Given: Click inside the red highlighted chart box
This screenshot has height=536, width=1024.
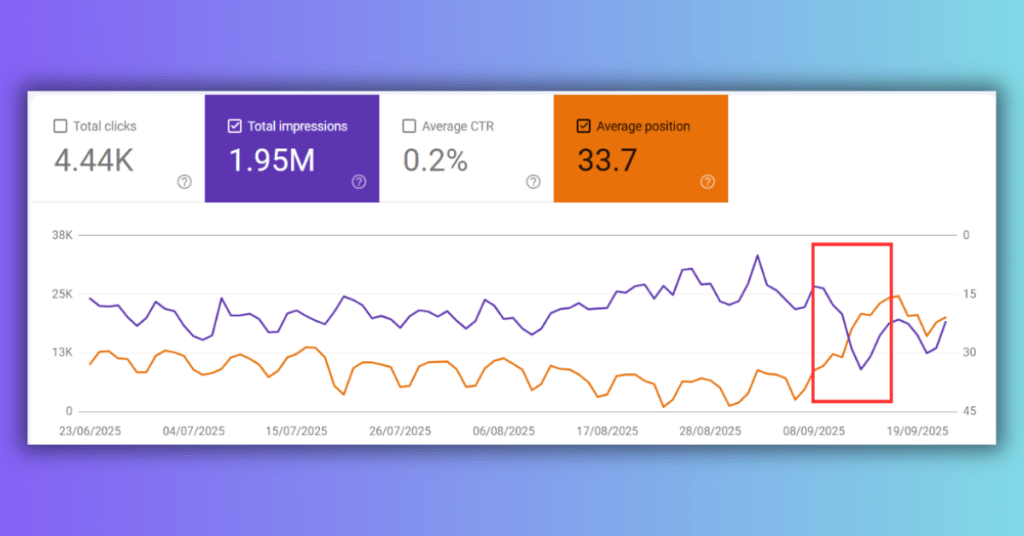Looking at the screenshot, I should 851,322.
